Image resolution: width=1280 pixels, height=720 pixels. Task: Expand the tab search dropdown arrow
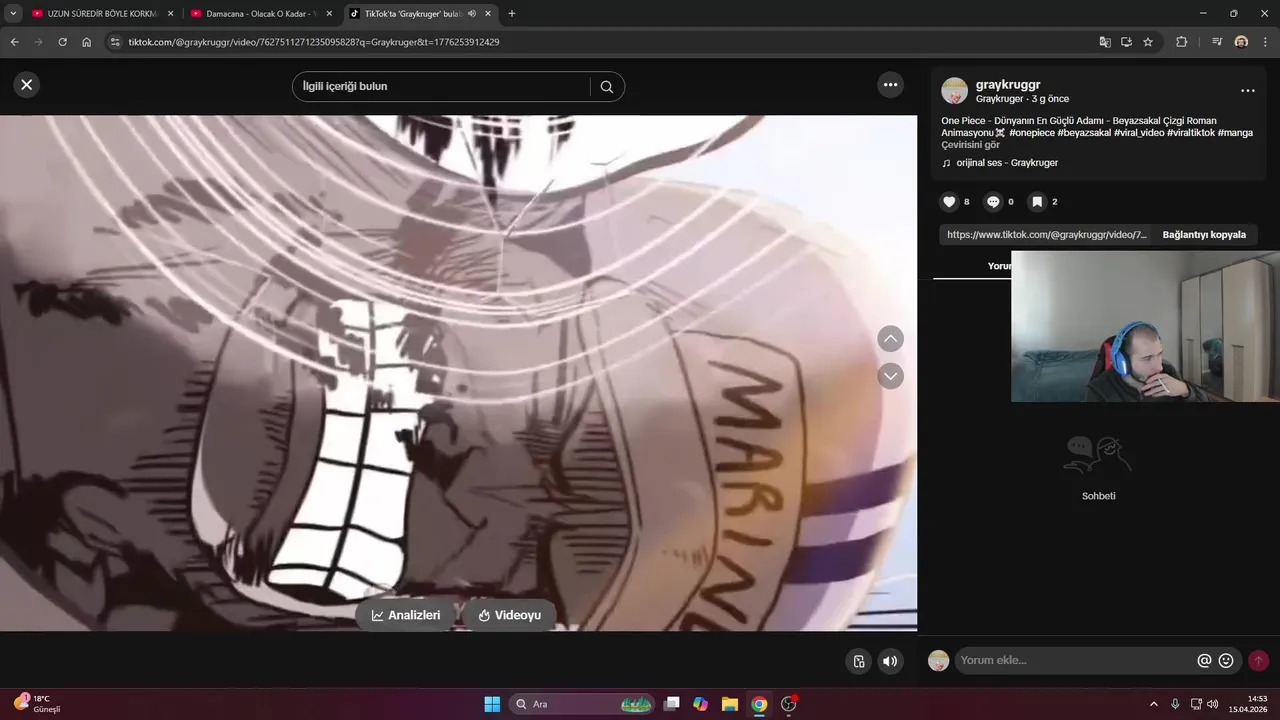coord(13,14)
